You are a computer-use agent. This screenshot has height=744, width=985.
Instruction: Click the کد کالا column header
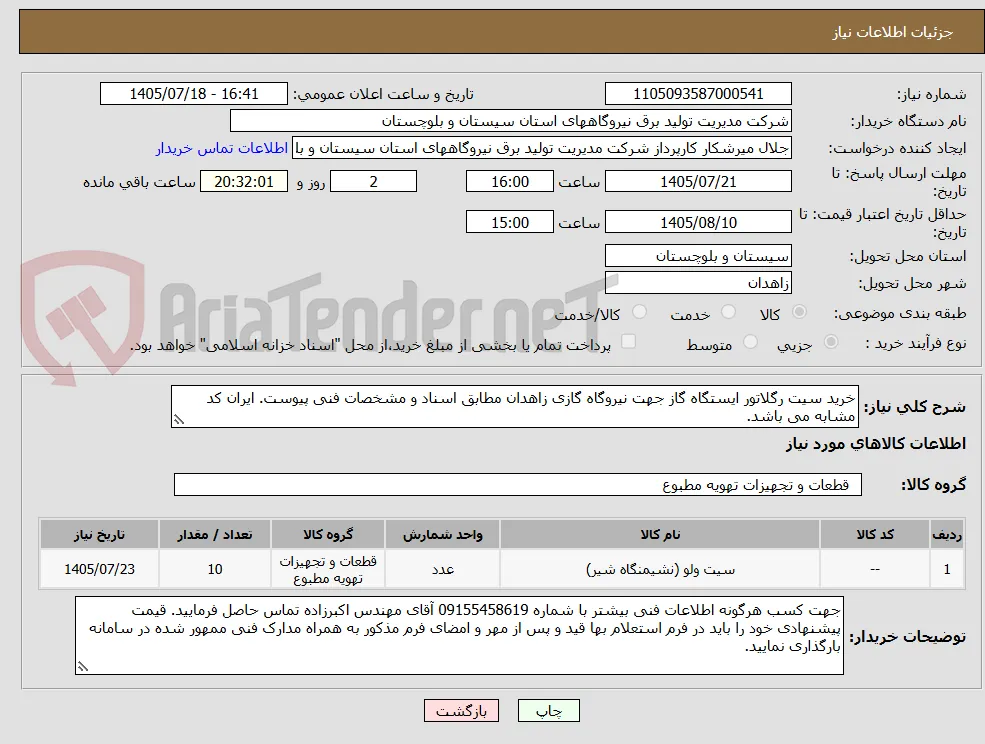coord(874,535)
